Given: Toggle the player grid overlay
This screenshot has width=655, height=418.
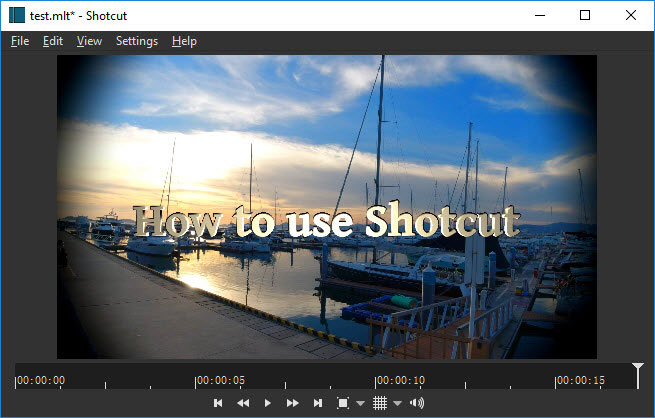Looking at the screenshot, I should tap(380, 403).
